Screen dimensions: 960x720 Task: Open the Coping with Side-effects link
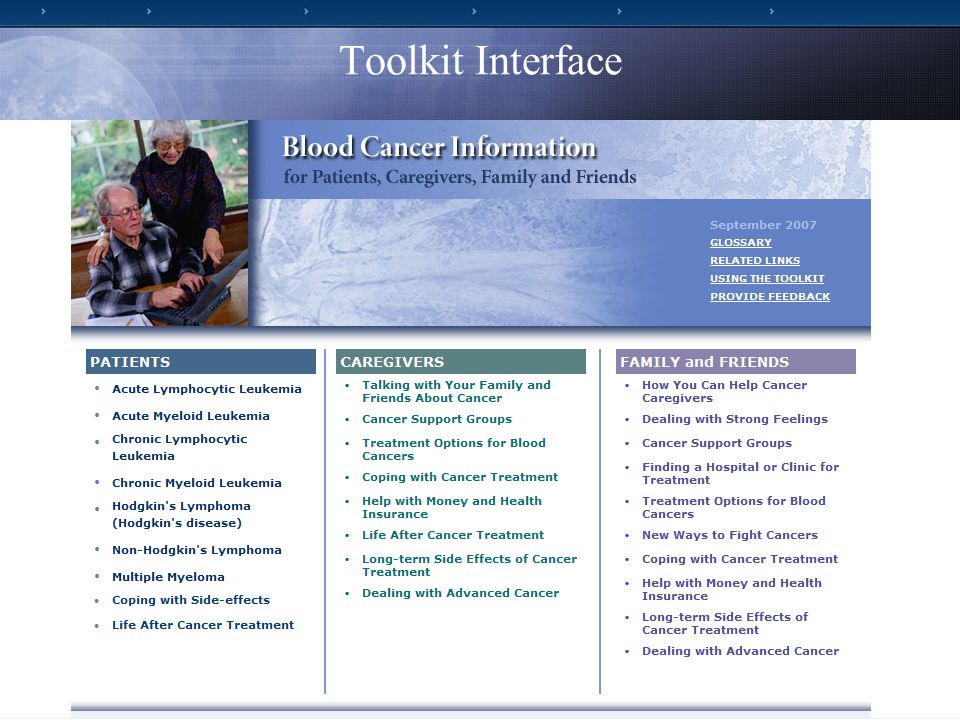pyautogui.click(x=190, y=600)
